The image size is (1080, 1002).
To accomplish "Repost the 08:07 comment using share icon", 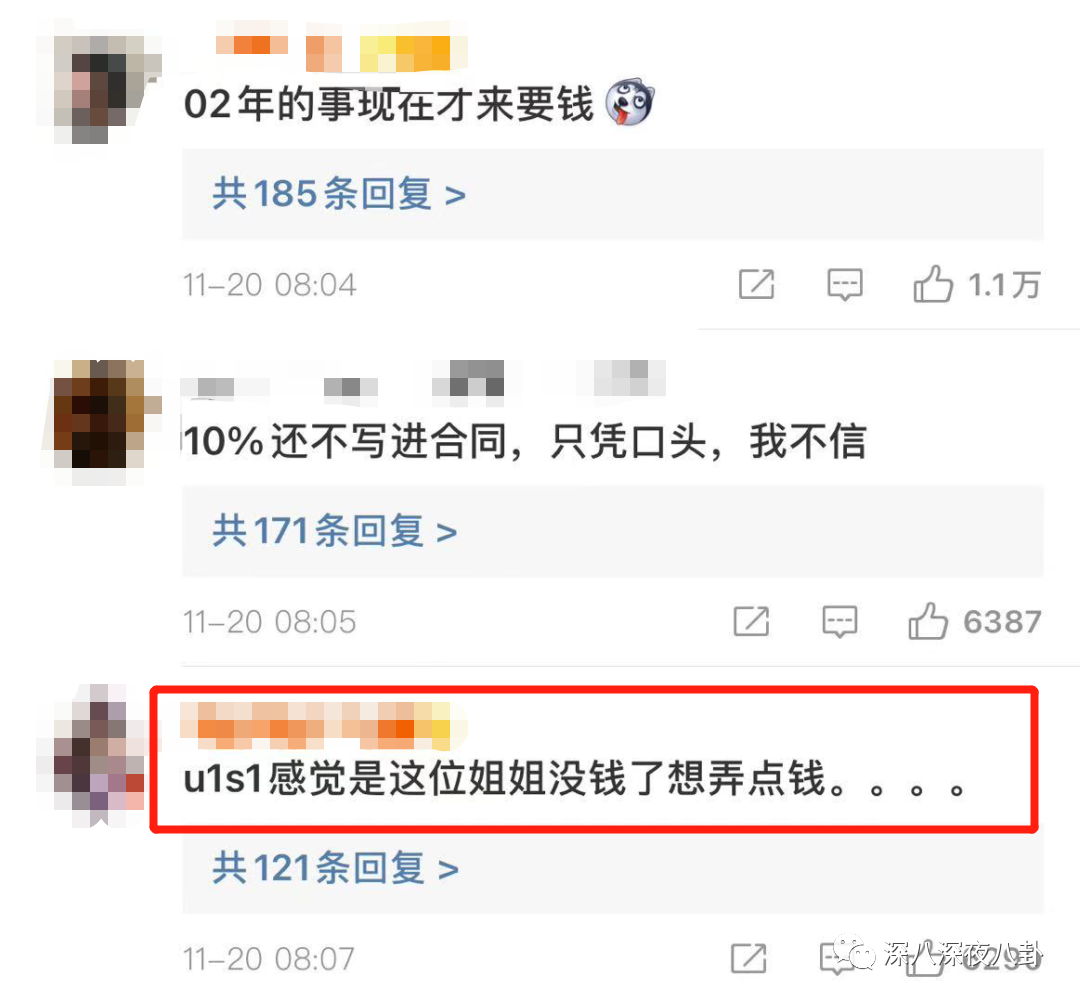I will click(x=749, y=958).
